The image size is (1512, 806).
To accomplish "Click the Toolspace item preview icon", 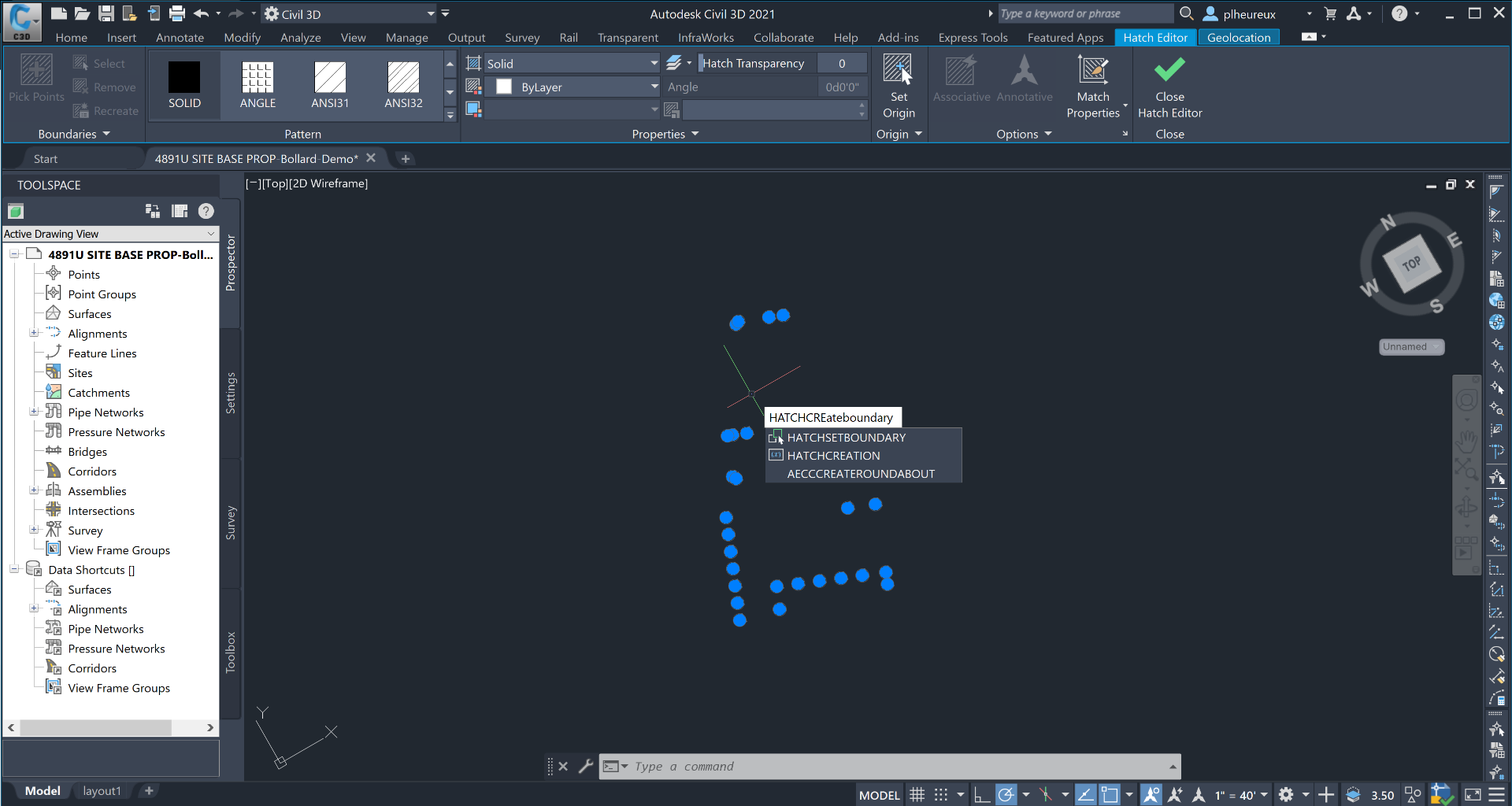I will tap(153, 211).
